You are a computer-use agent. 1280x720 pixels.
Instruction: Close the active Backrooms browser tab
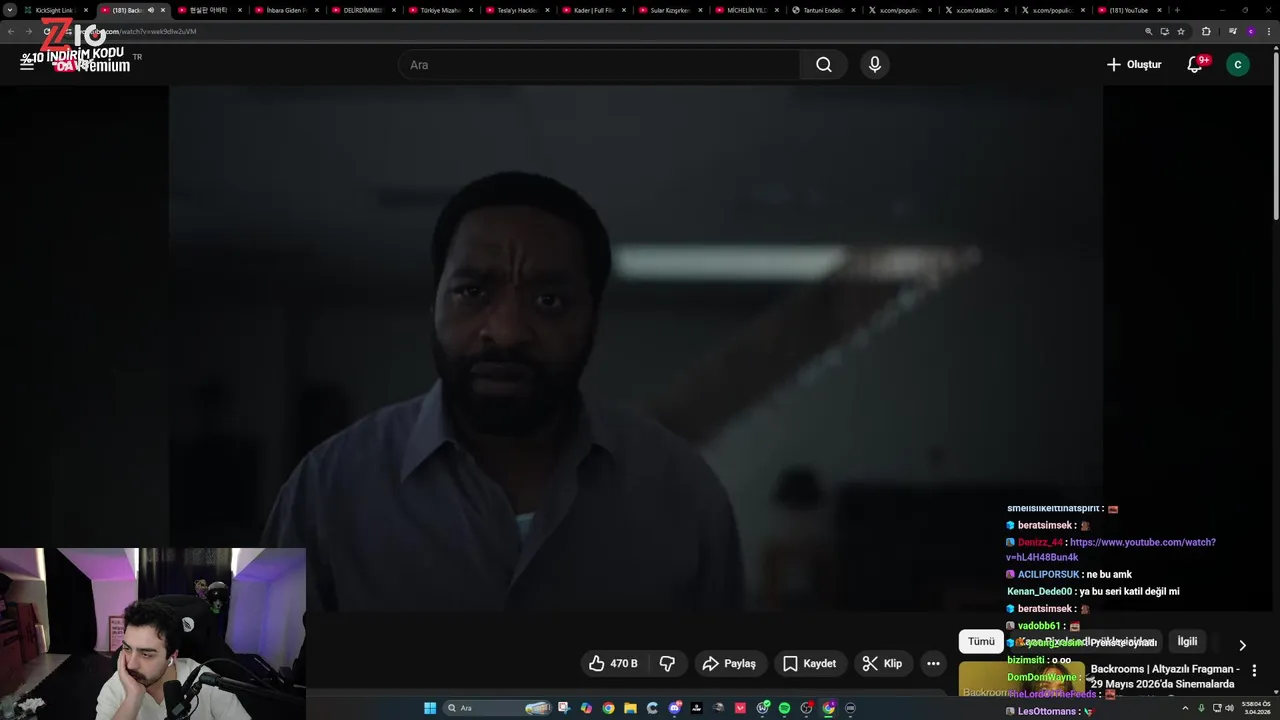coord(163,10)
